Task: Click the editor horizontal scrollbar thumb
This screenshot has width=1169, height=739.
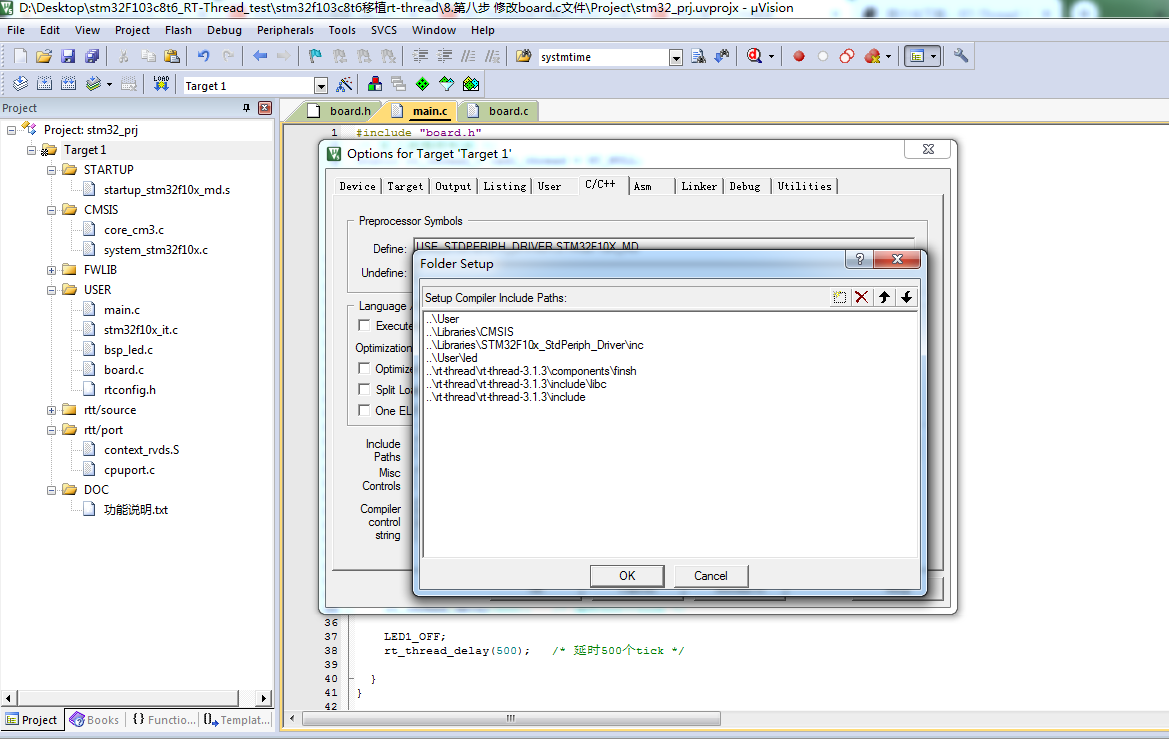Action: (x=511, y=718)
